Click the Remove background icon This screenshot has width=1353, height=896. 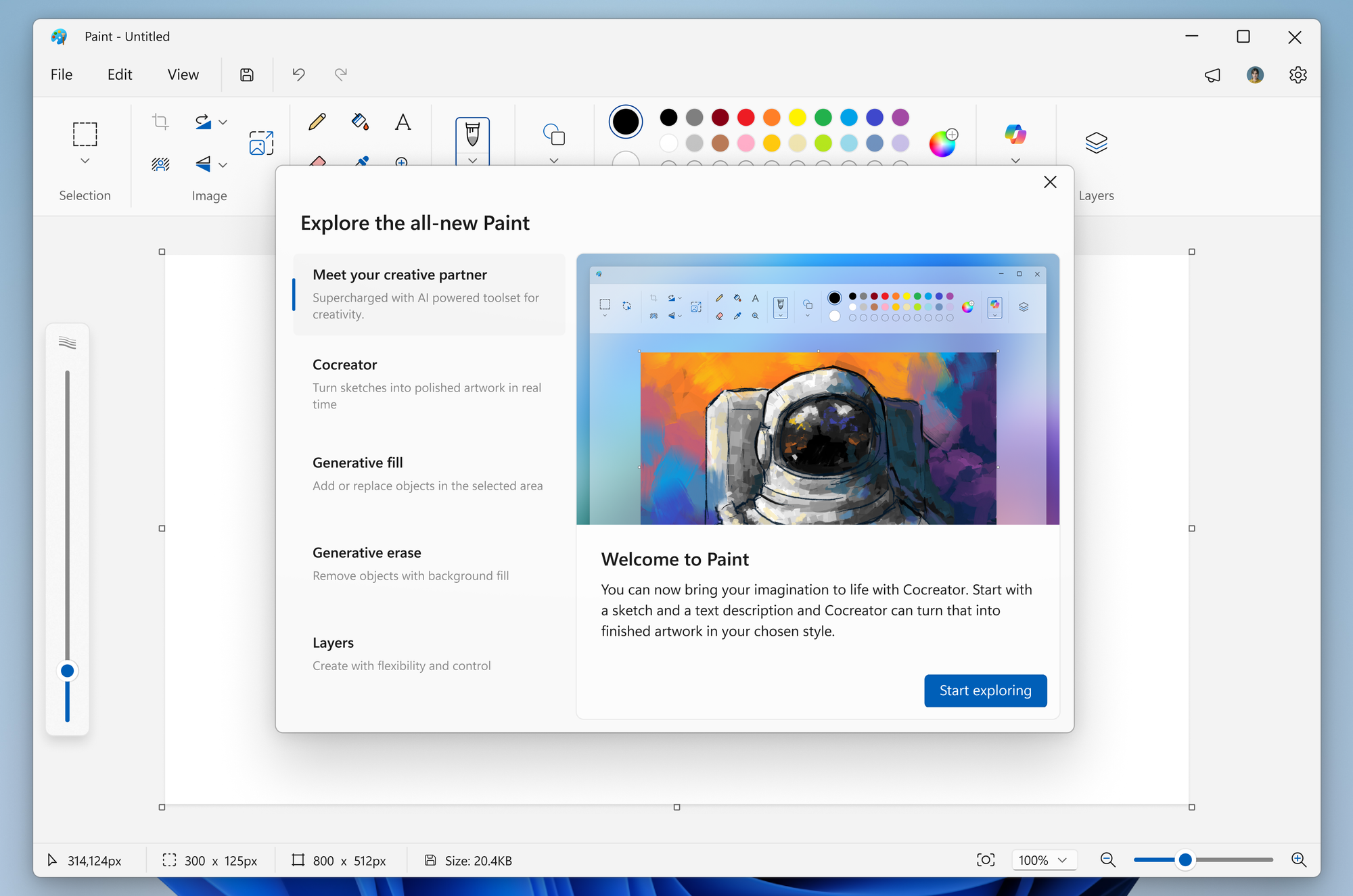click(x=160, y=164)
